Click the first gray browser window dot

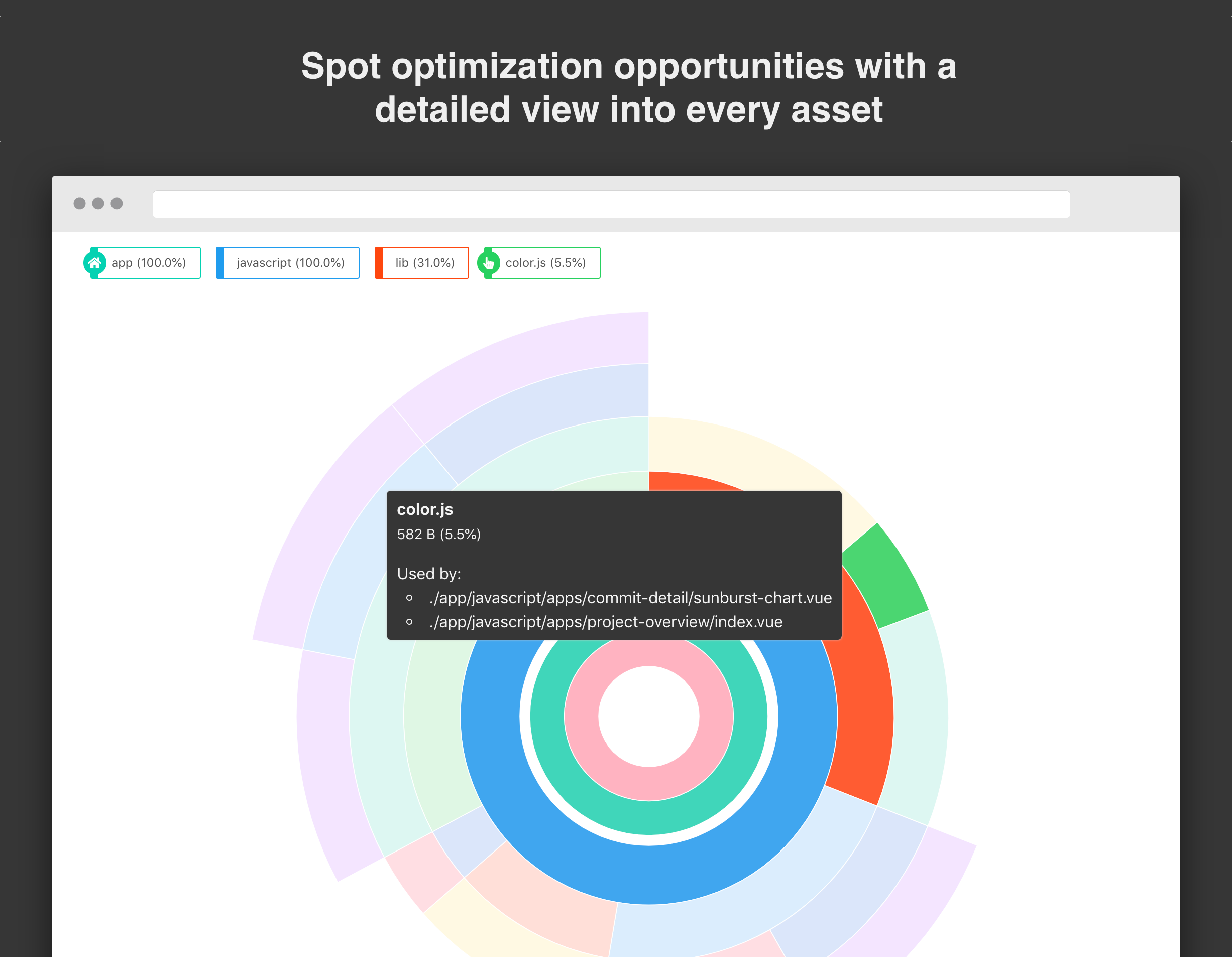coord(79,203)
